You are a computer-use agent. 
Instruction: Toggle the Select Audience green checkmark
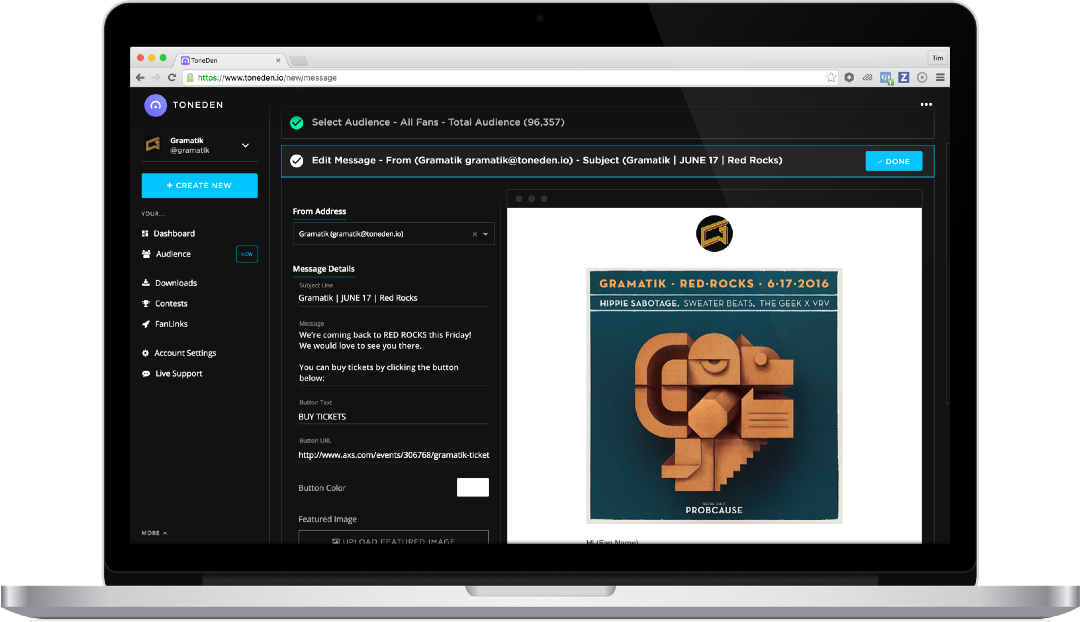tap(297, 123)
